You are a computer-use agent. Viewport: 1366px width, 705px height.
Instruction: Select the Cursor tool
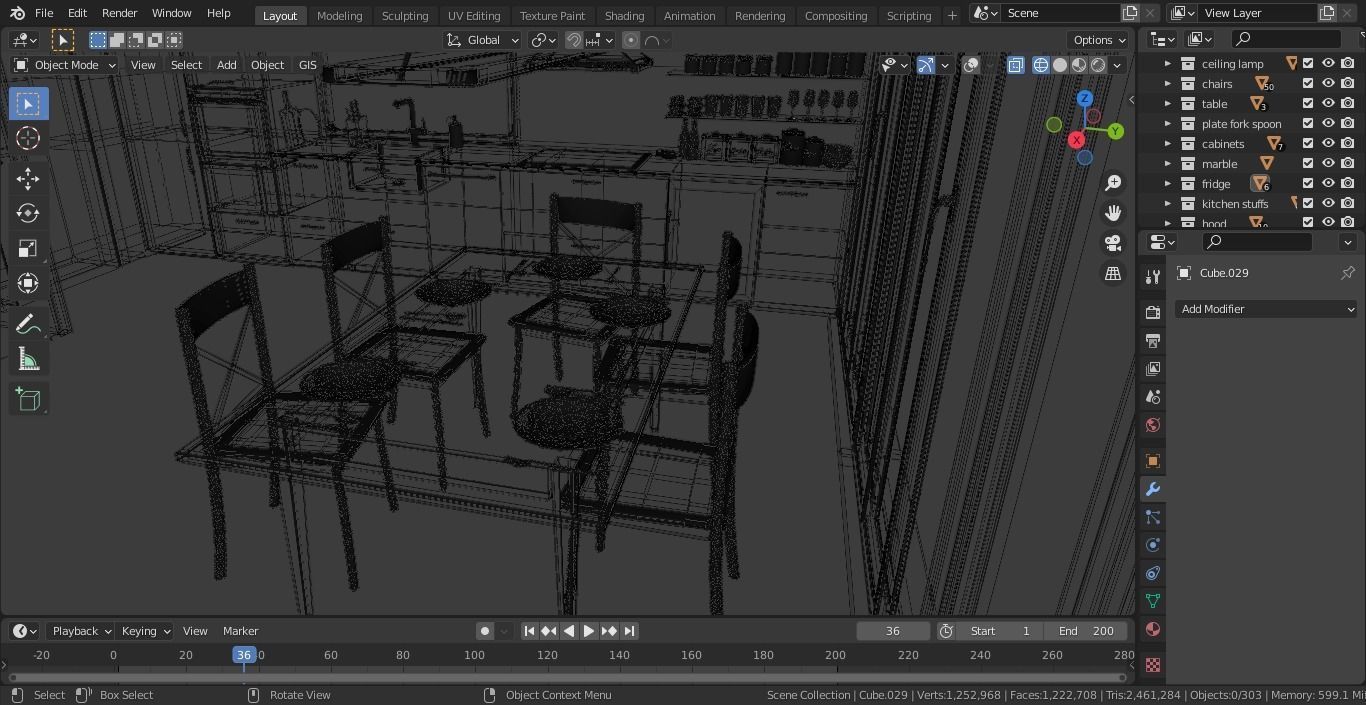[28, 138]
